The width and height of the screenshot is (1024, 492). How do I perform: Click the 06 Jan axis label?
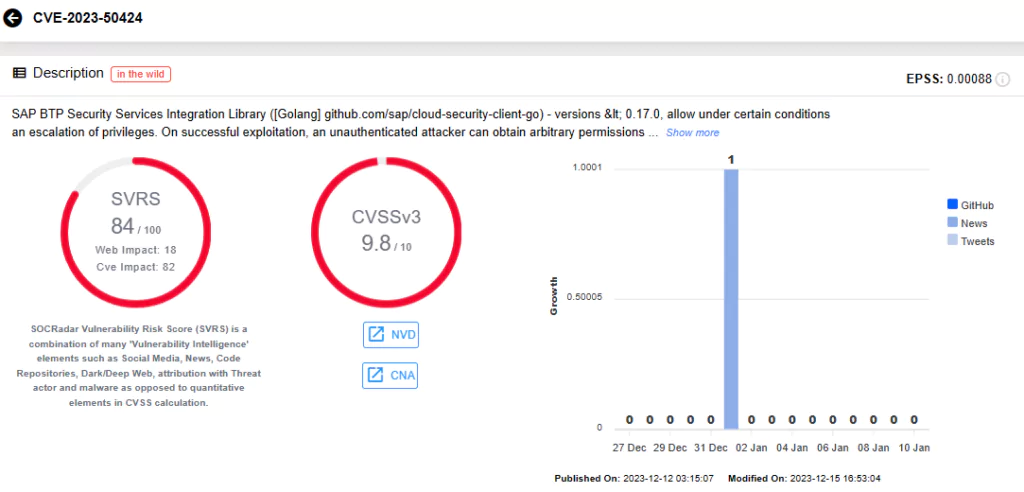click(833, 448)
